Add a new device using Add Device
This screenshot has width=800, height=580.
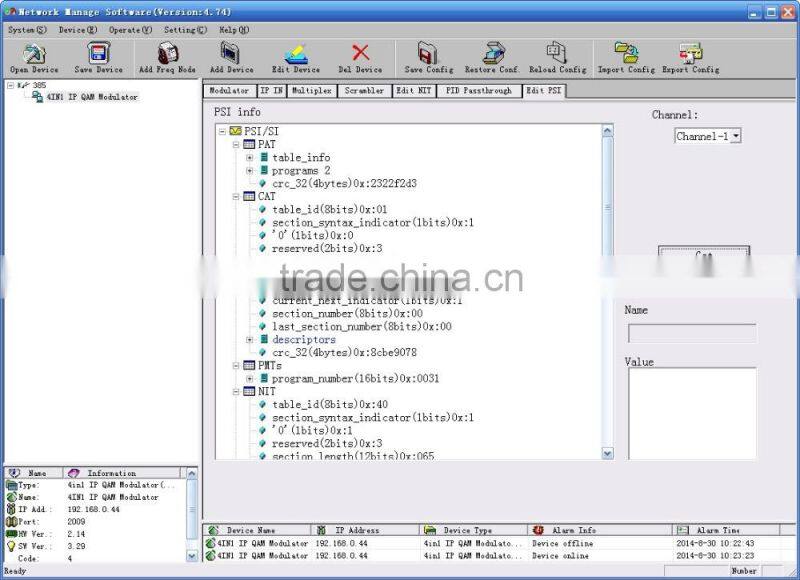232,57
